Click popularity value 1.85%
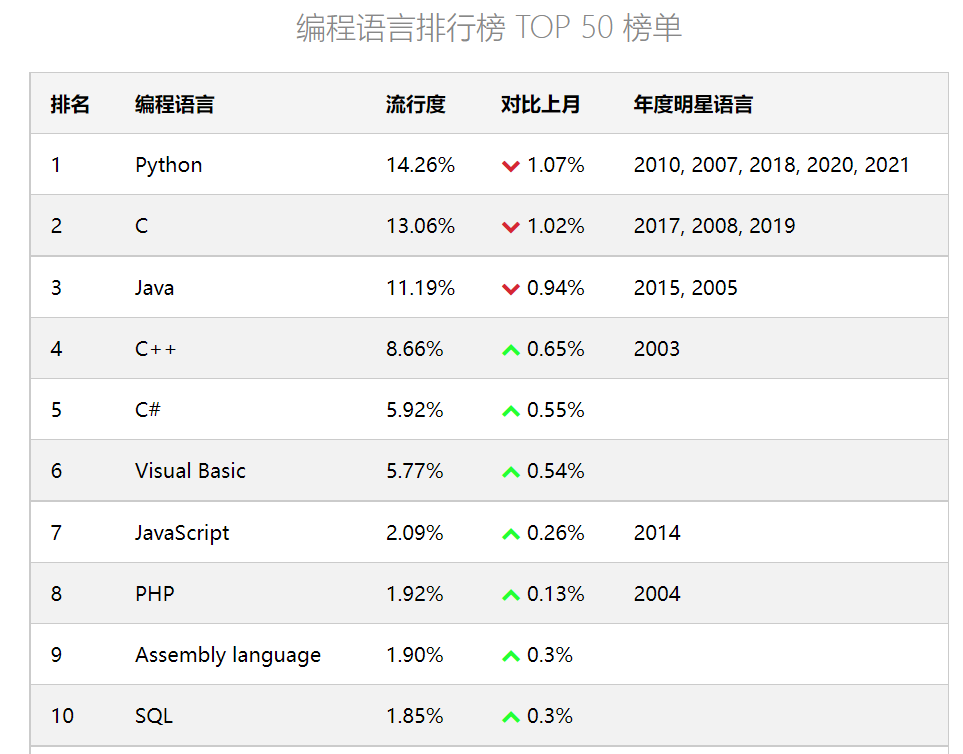This screenshot has width=963, height=754. (415, 716)
